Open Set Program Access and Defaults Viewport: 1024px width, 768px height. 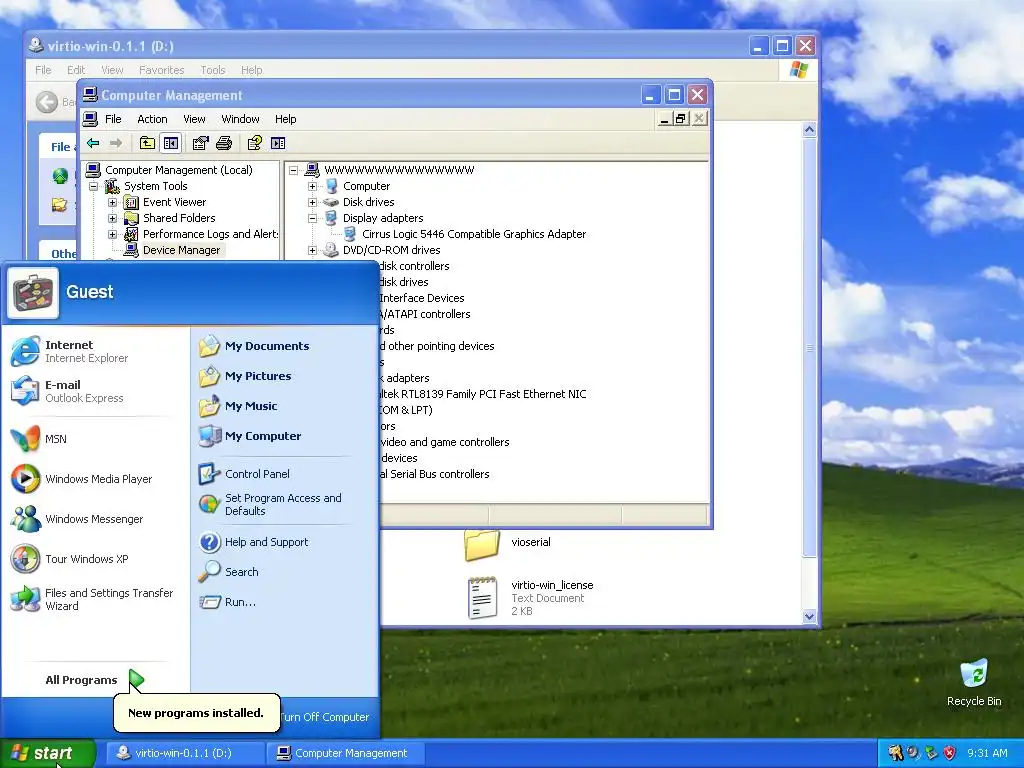tap(283, 504)
